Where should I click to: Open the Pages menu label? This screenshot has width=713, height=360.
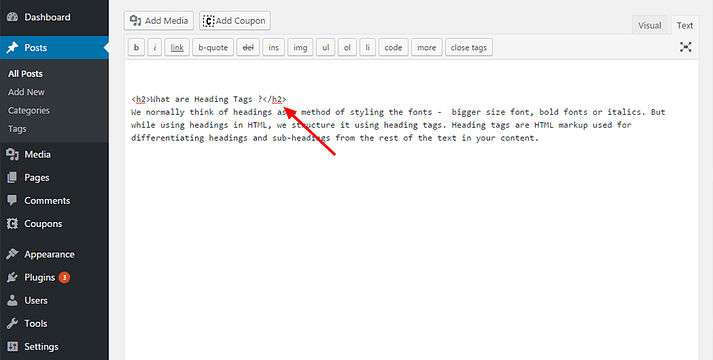(36, 178)
